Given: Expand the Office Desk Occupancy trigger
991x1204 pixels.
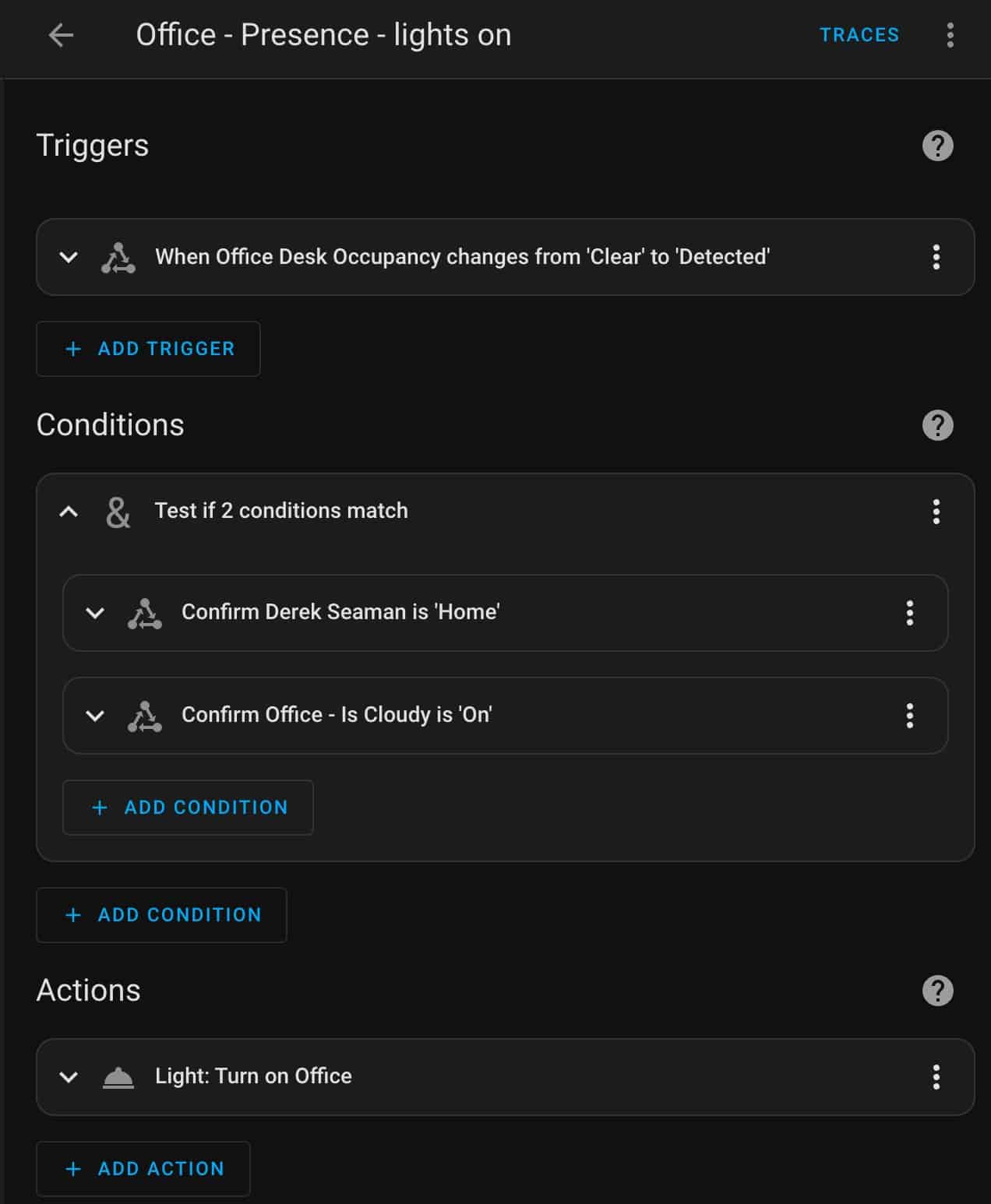Looking at the screenshot, I should (x=69, y=257).
